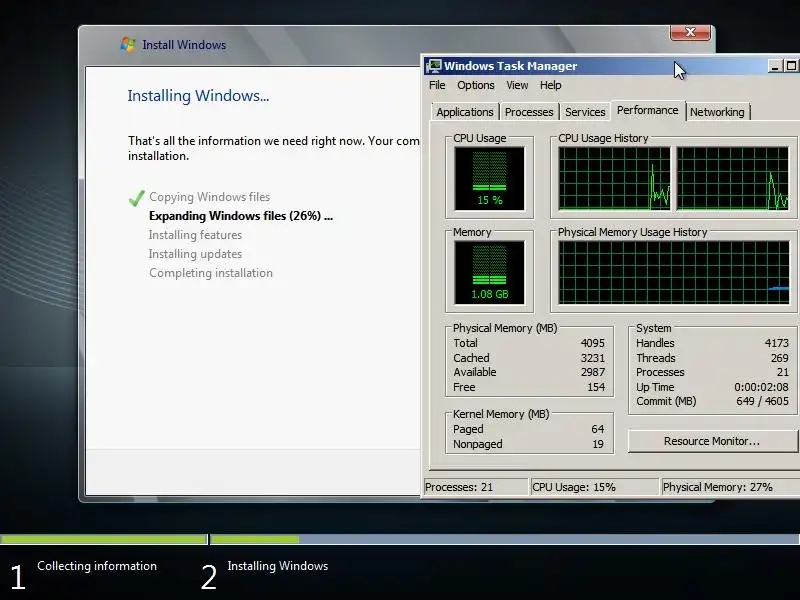Click the Physical Memory Usage History graph

tap(673, 272)
